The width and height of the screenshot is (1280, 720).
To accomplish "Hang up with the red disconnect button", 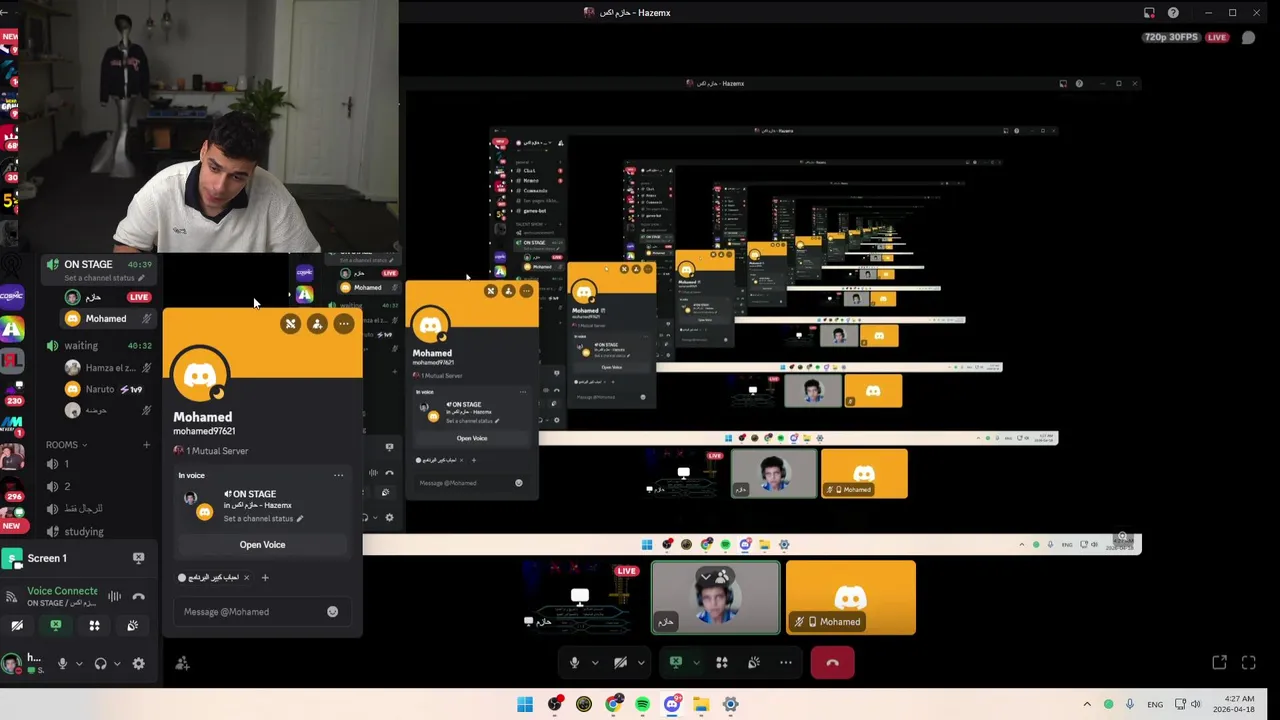I will point(832,662).
